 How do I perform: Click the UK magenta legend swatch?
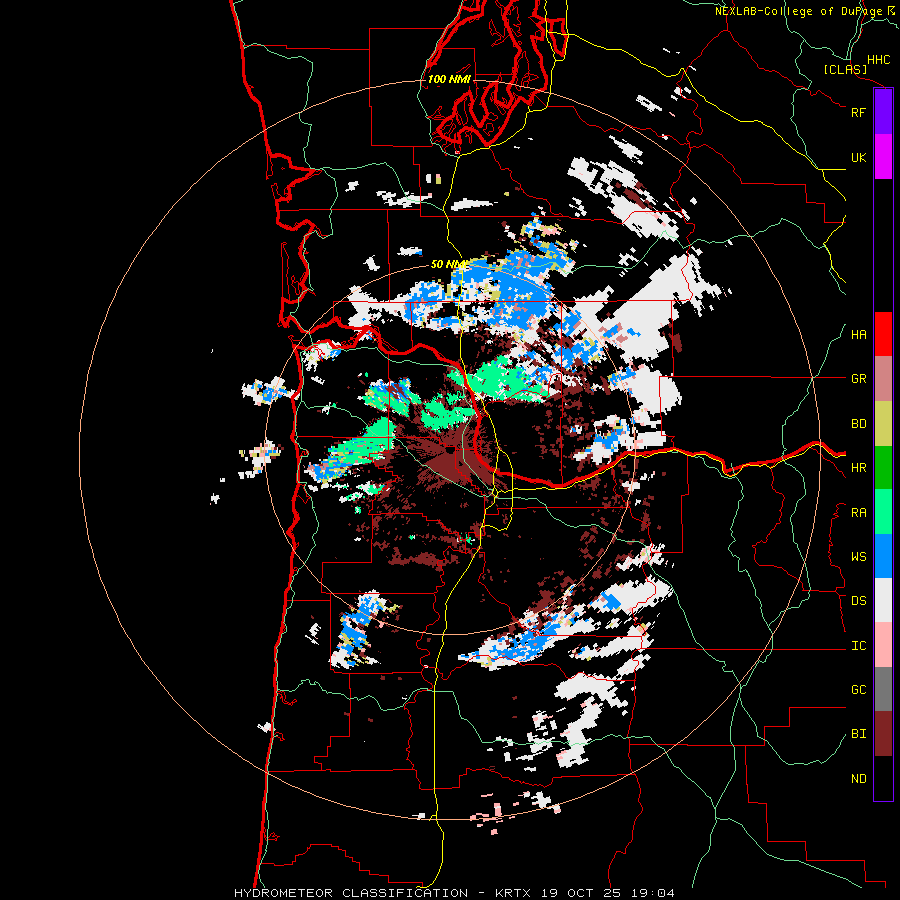coord(883,157)
